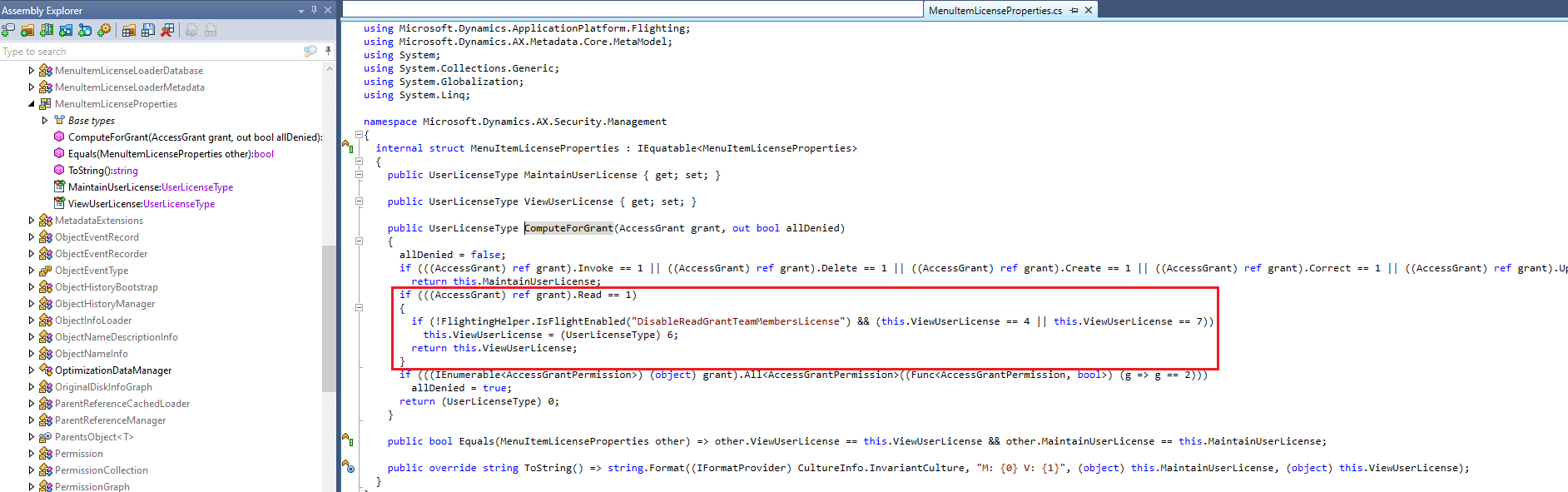Pin the Assembly Explorer panel via title-bar pushpin
1568x492 pixels.
click(x=314, y=10)
